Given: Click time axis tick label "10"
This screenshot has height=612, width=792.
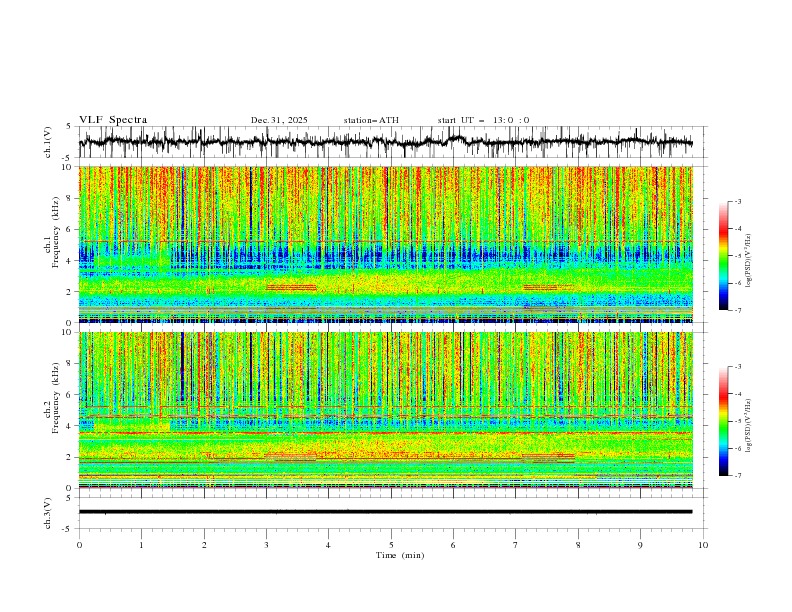Looking at the screenshot, I should [703, 545].
